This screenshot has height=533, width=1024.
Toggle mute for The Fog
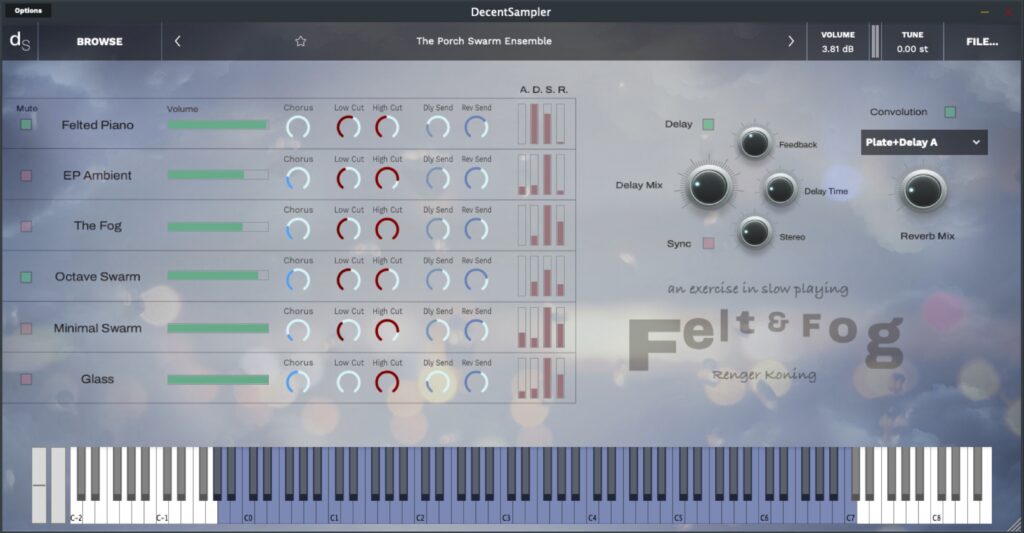(x=26, y=226)
